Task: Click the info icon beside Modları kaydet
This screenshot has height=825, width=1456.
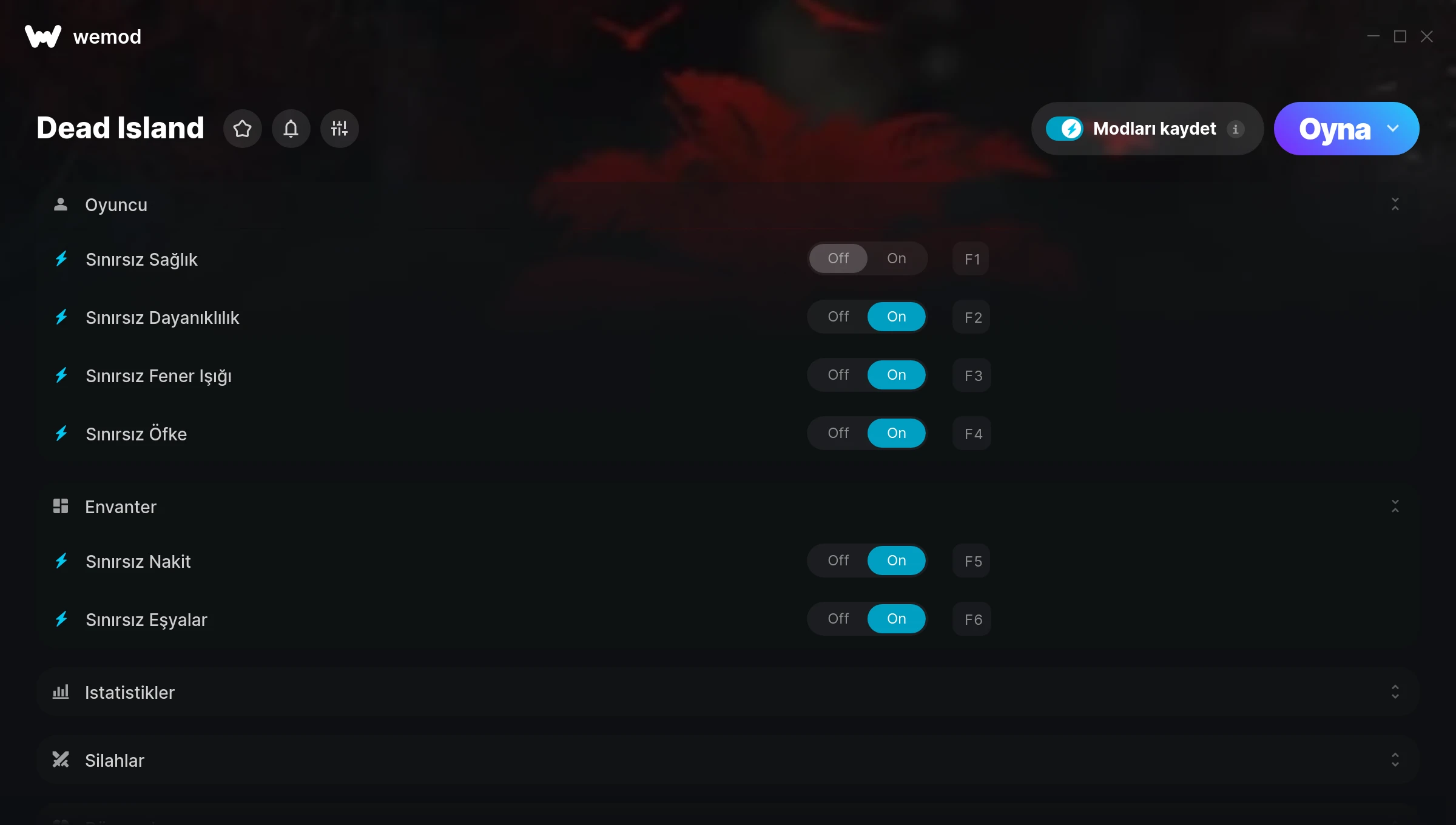Action: pos(1235,129)
